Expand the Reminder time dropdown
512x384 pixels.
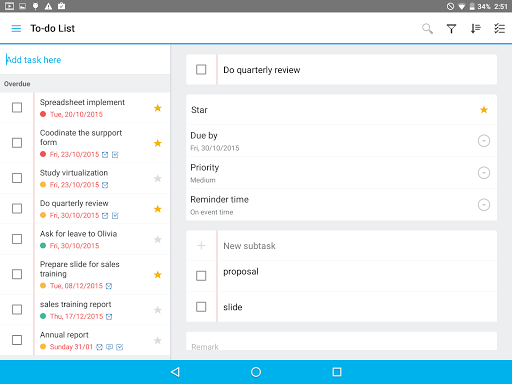pyautogui.click(x=484, y=204)
